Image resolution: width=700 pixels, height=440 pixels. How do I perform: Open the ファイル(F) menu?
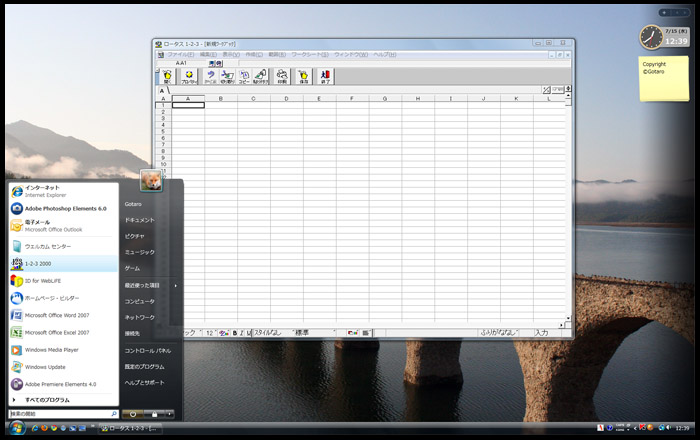181,54
